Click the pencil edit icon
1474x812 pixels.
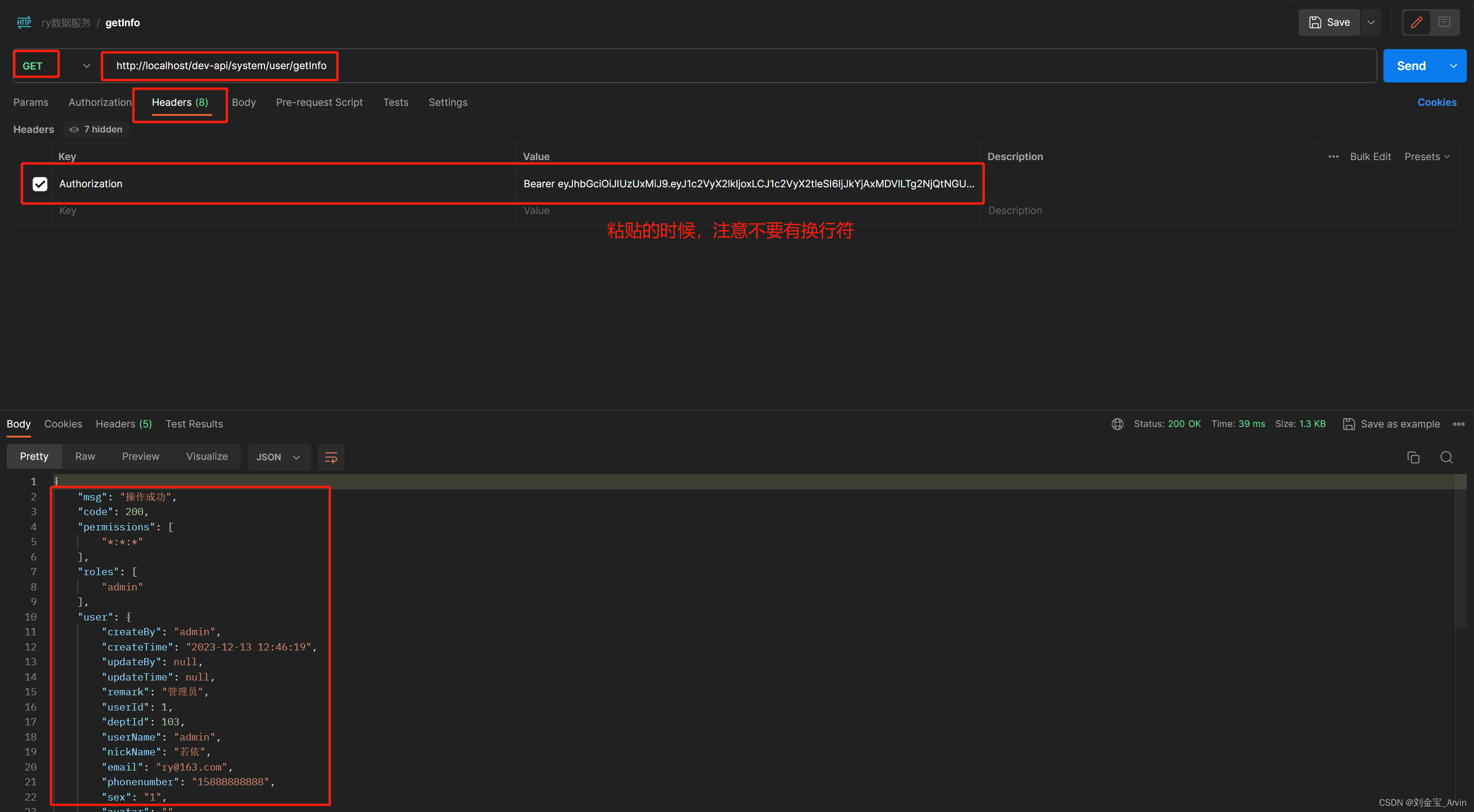[1416, 22]
